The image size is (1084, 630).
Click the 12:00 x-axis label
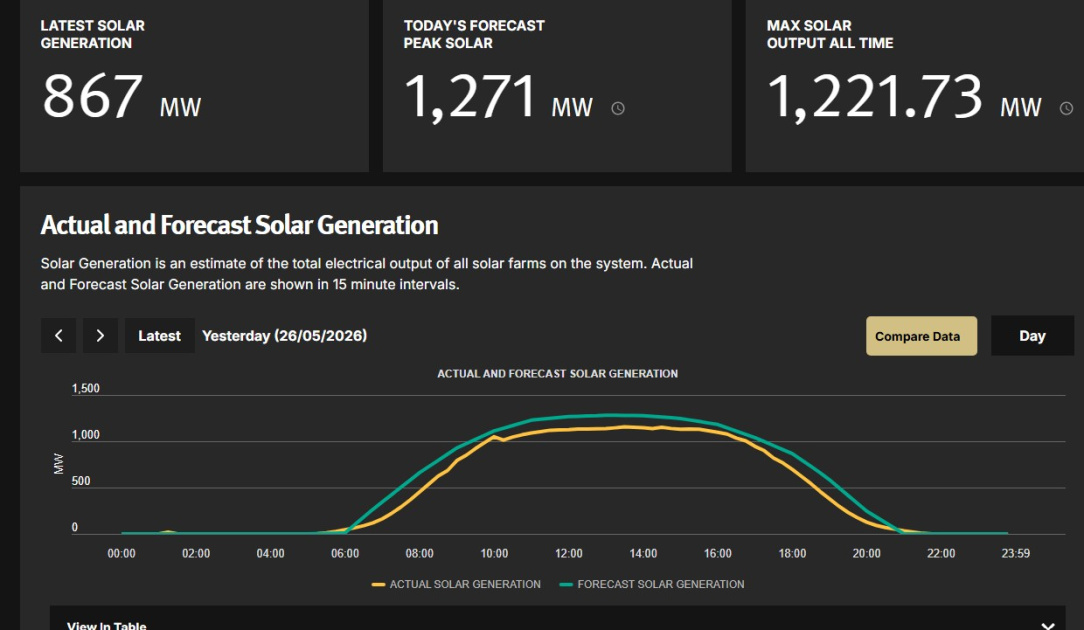click(568, 553)
